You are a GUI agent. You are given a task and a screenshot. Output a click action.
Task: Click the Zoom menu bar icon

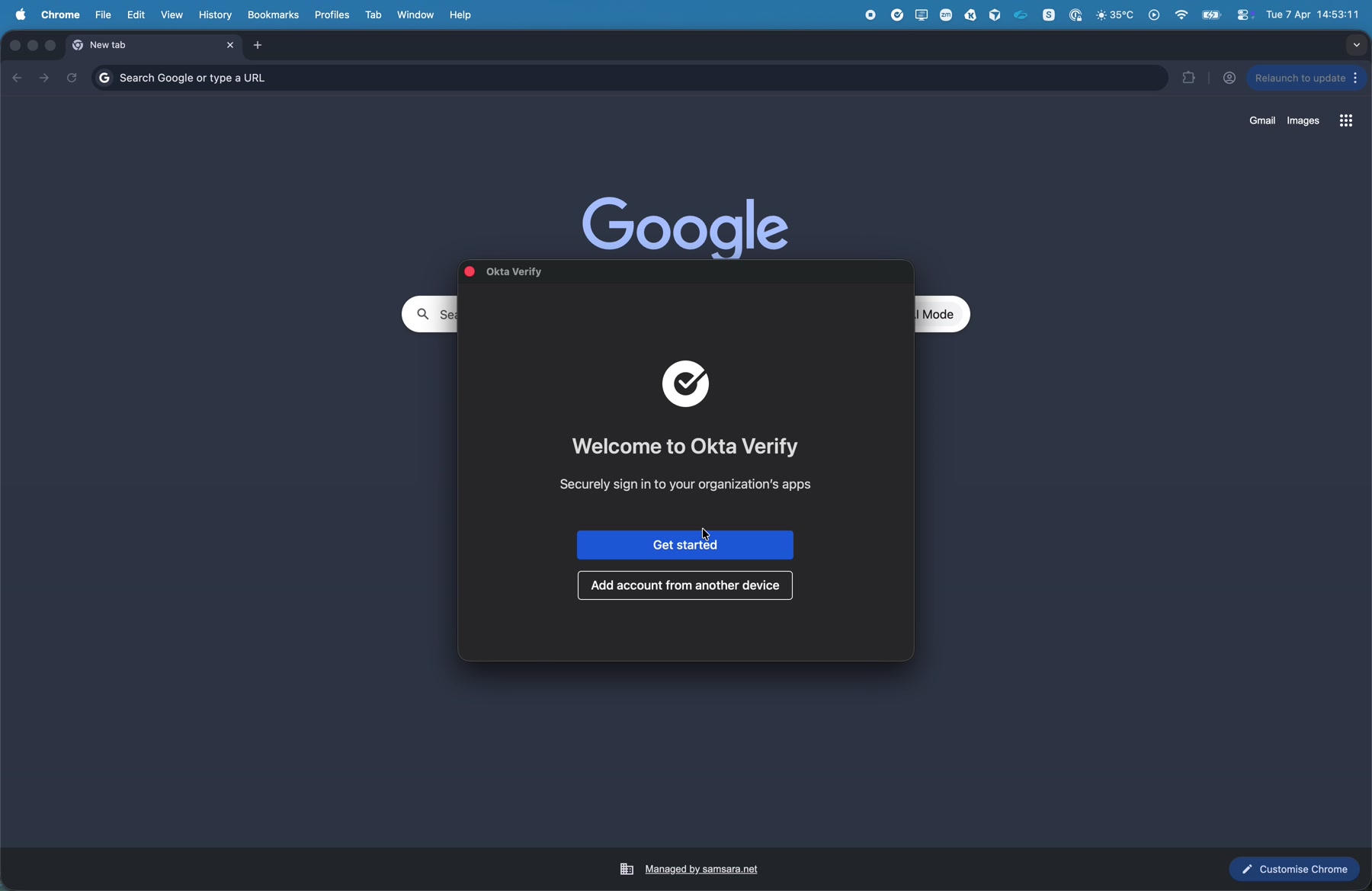coord(946,14)
